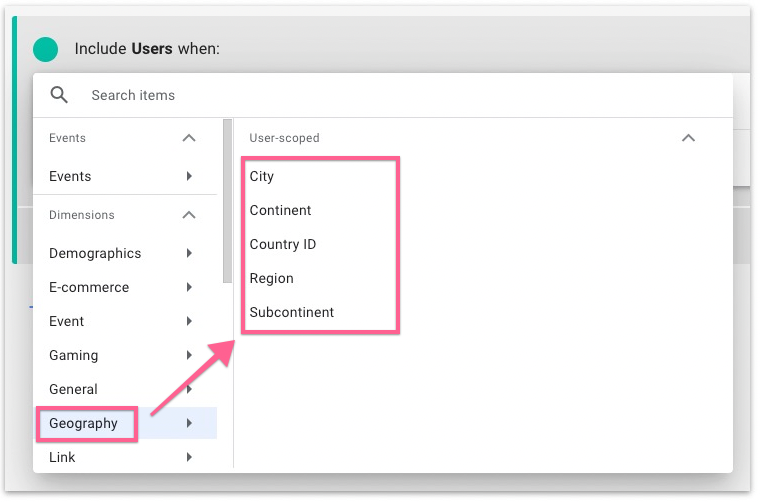The image size is (760, 502).
Task: Click the search magnifier icon
Action: click(x=59, y=95)
